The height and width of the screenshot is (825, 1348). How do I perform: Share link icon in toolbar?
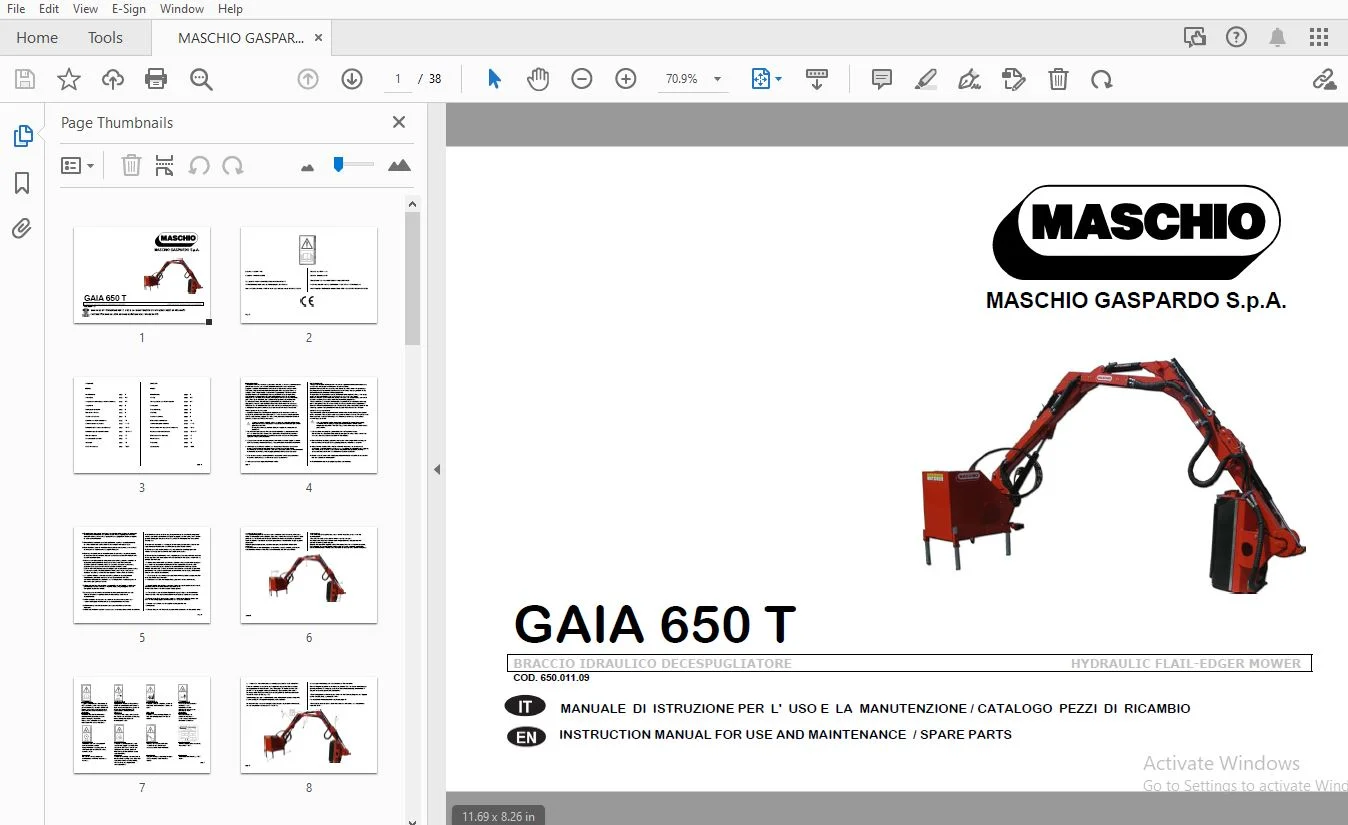1324,79
